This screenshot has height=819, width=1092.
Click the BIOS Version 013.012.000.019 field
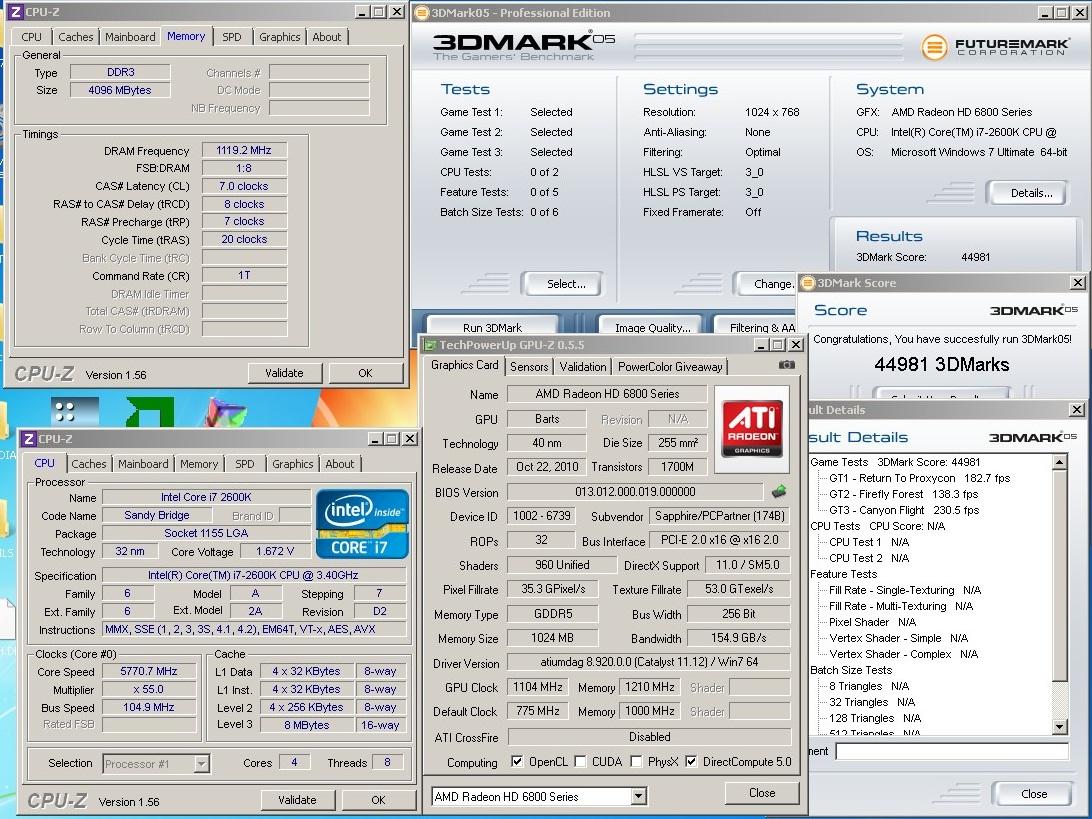coord(635,492)
